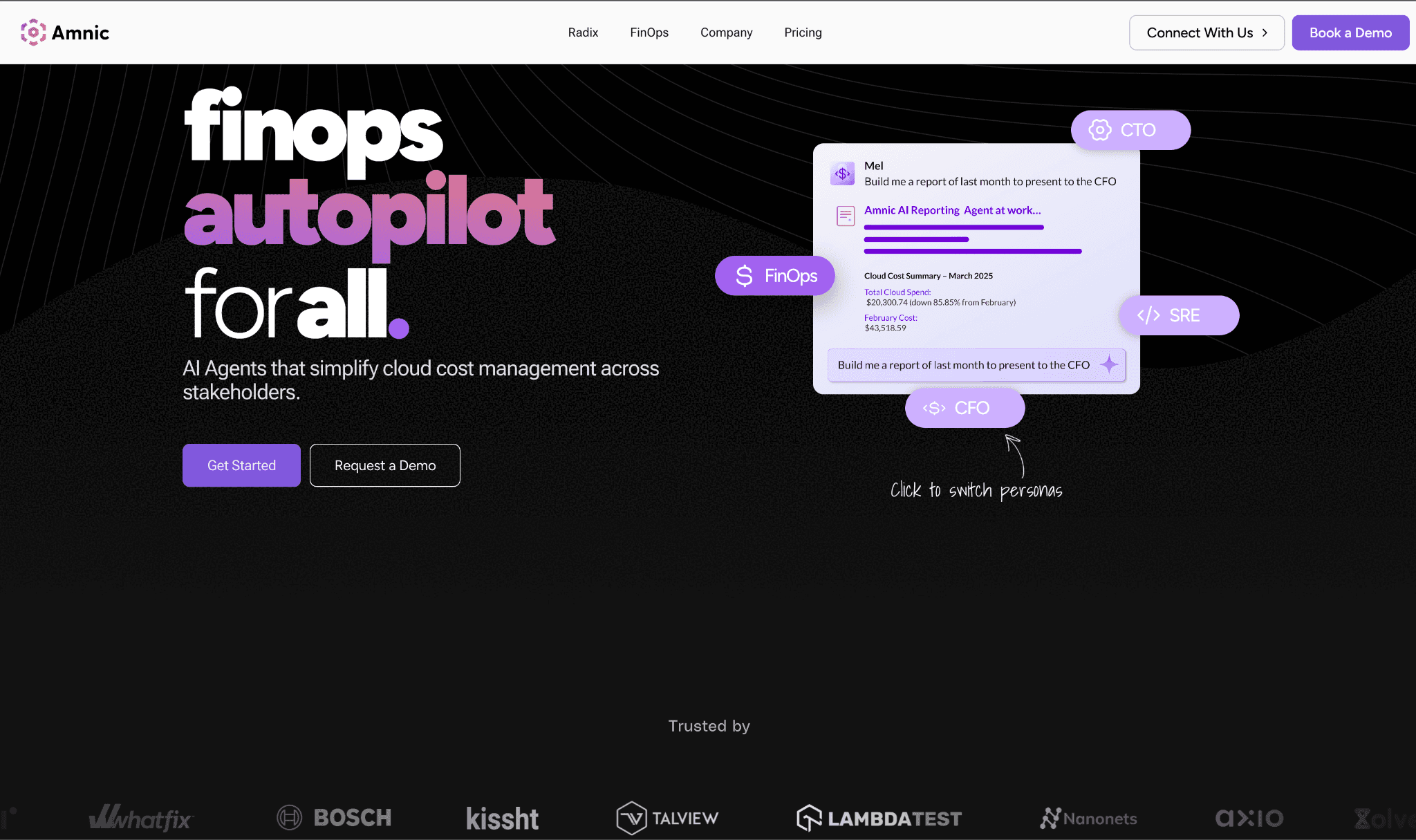The image size is (1416, 840).
Task: Click the Bosch logo
Action: (334, 818)
